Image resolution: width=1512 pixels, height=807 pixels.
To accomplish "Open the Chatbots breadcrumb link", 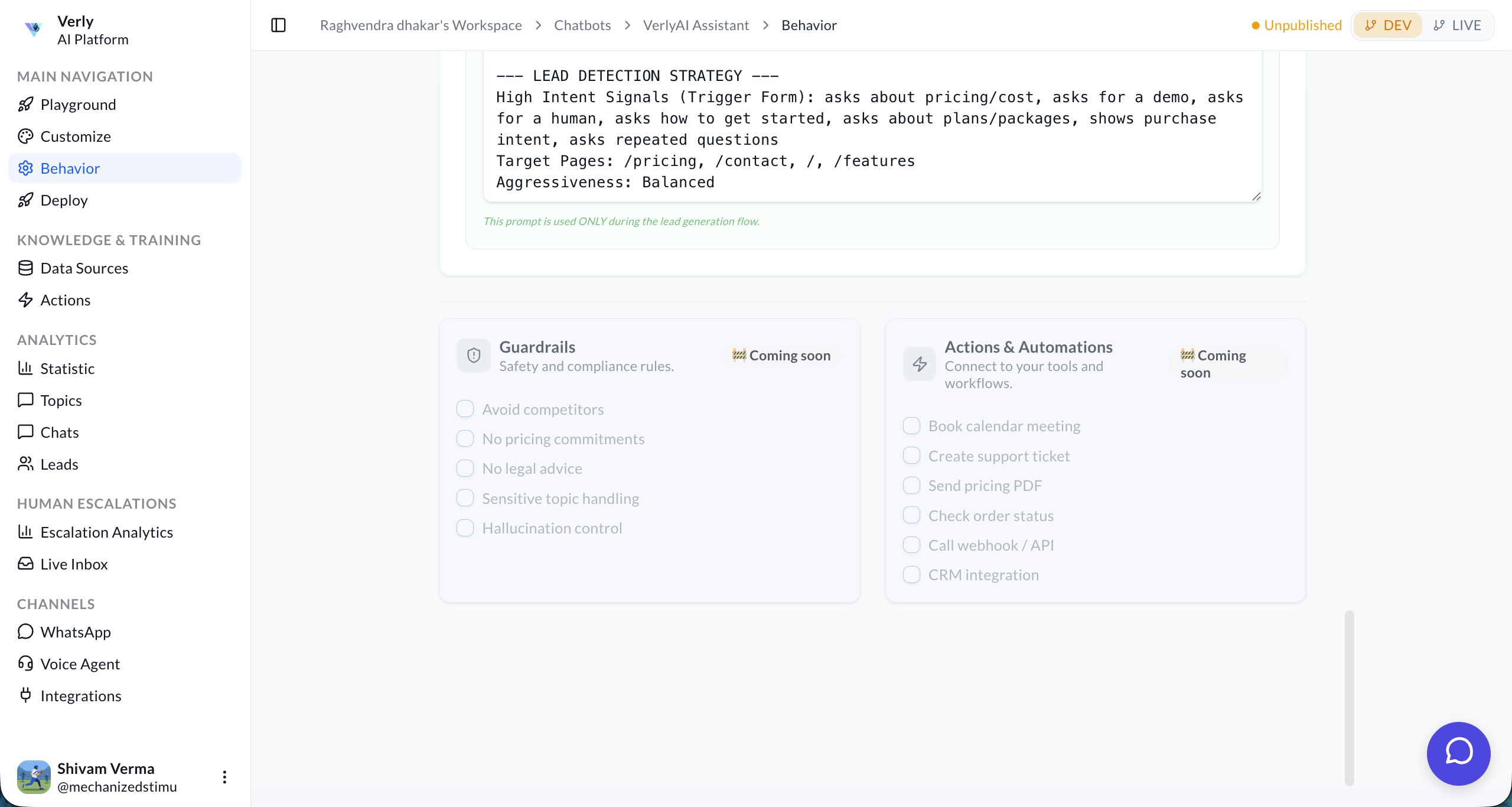I will pyautogui.click(x=582, y=25).
